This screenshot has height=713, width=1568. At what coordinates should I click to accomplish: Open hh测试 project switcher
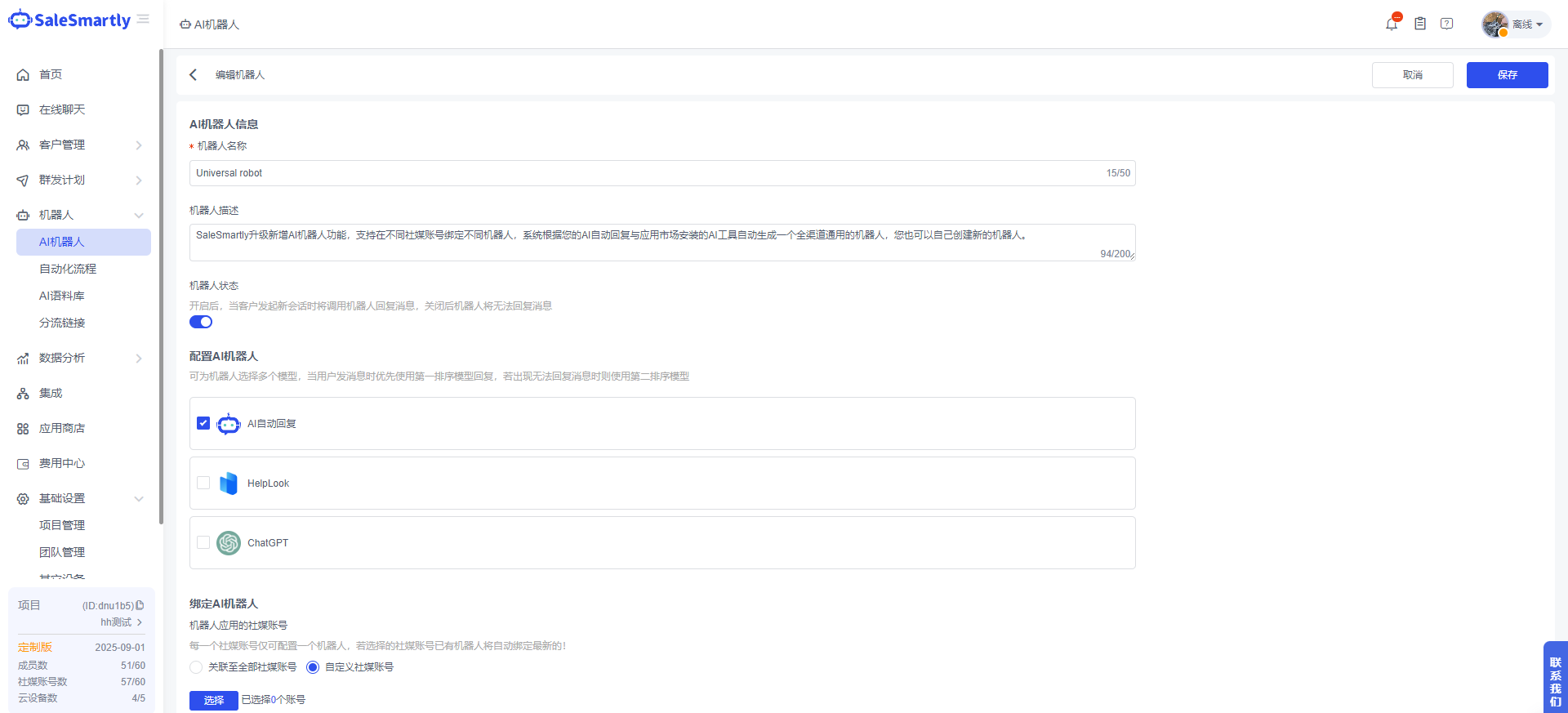point(122,622)
